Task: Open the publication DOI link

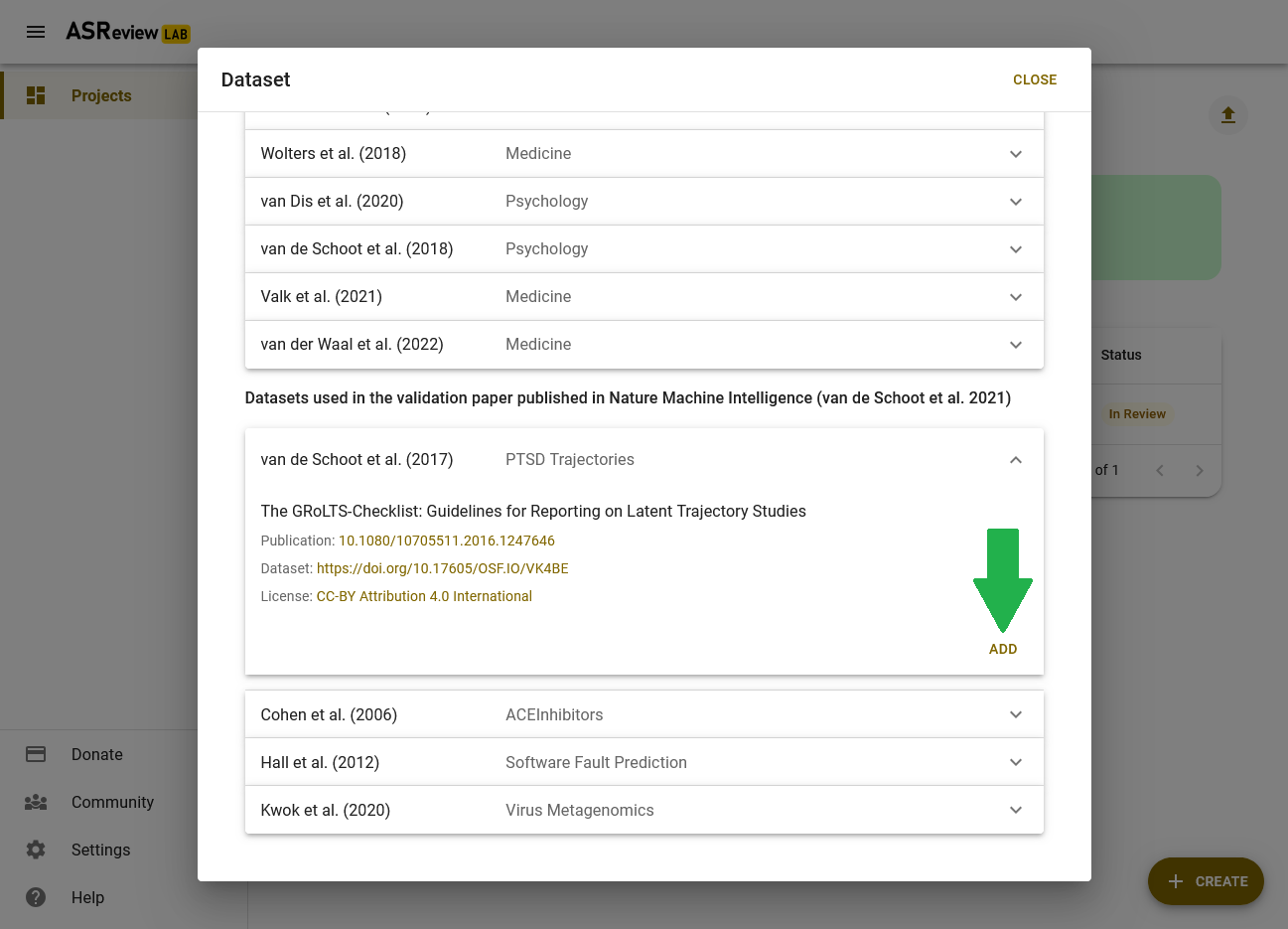Action: tap(447, 541)
